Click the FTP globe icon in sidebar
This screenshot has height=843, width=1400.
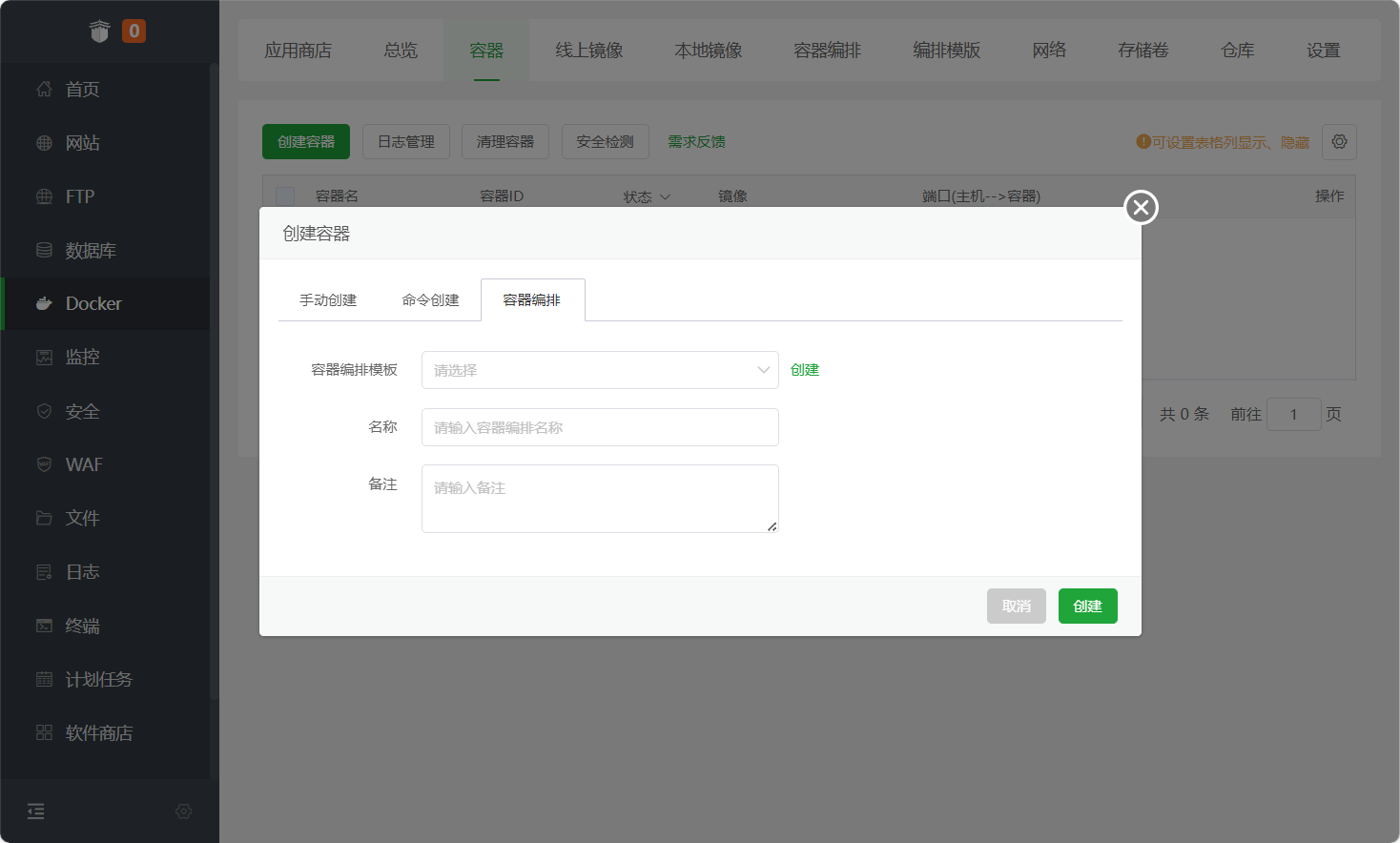[44, 196]
